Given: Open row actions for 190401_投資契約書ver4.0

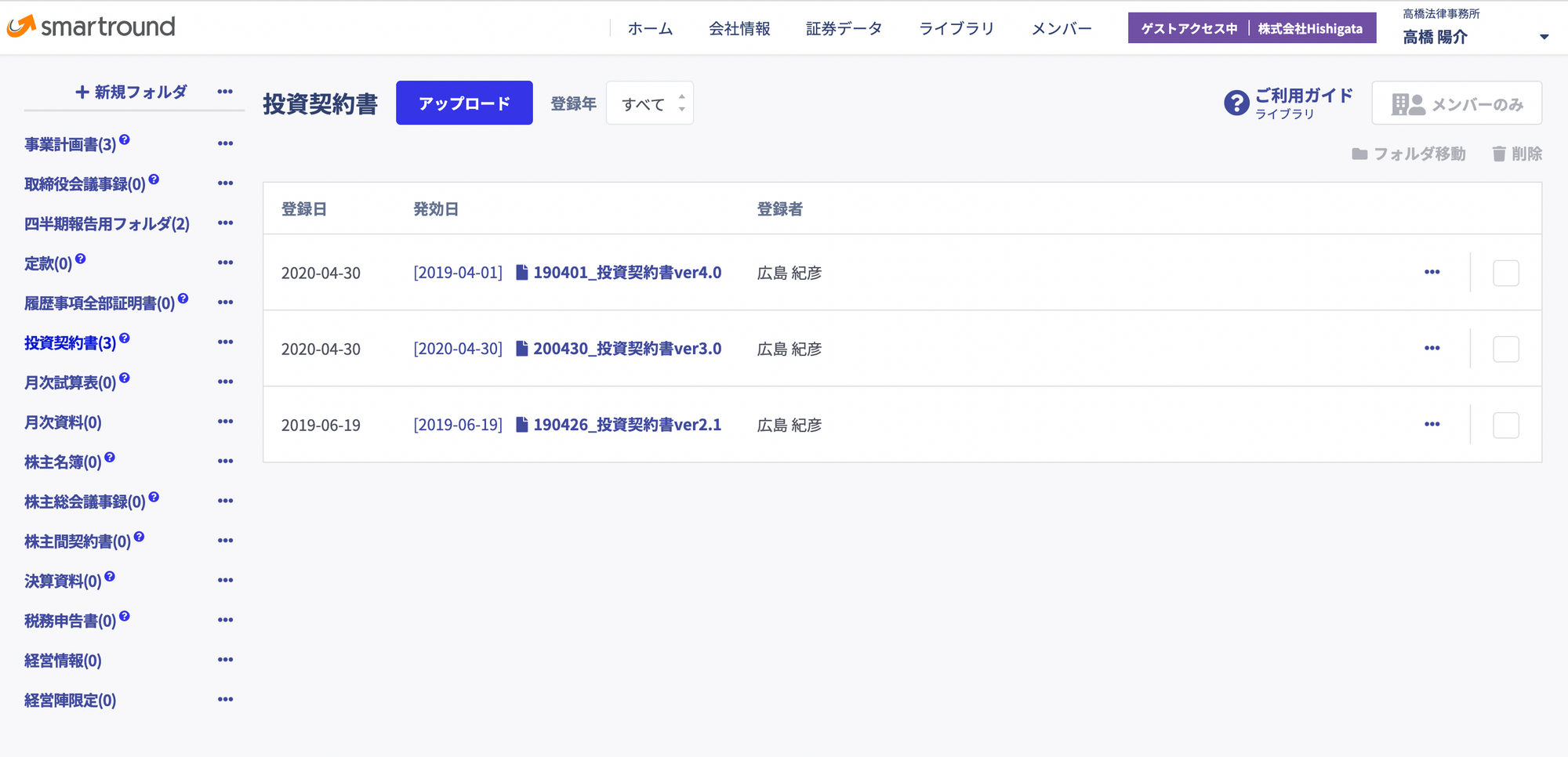Looking at the screenshot, I should point(1432,272).
